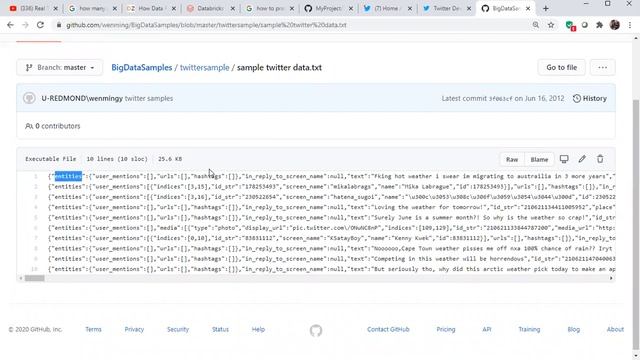
Task: Click the highlighted 'entities' word in line 1
Action: click(x=68, y=176)
